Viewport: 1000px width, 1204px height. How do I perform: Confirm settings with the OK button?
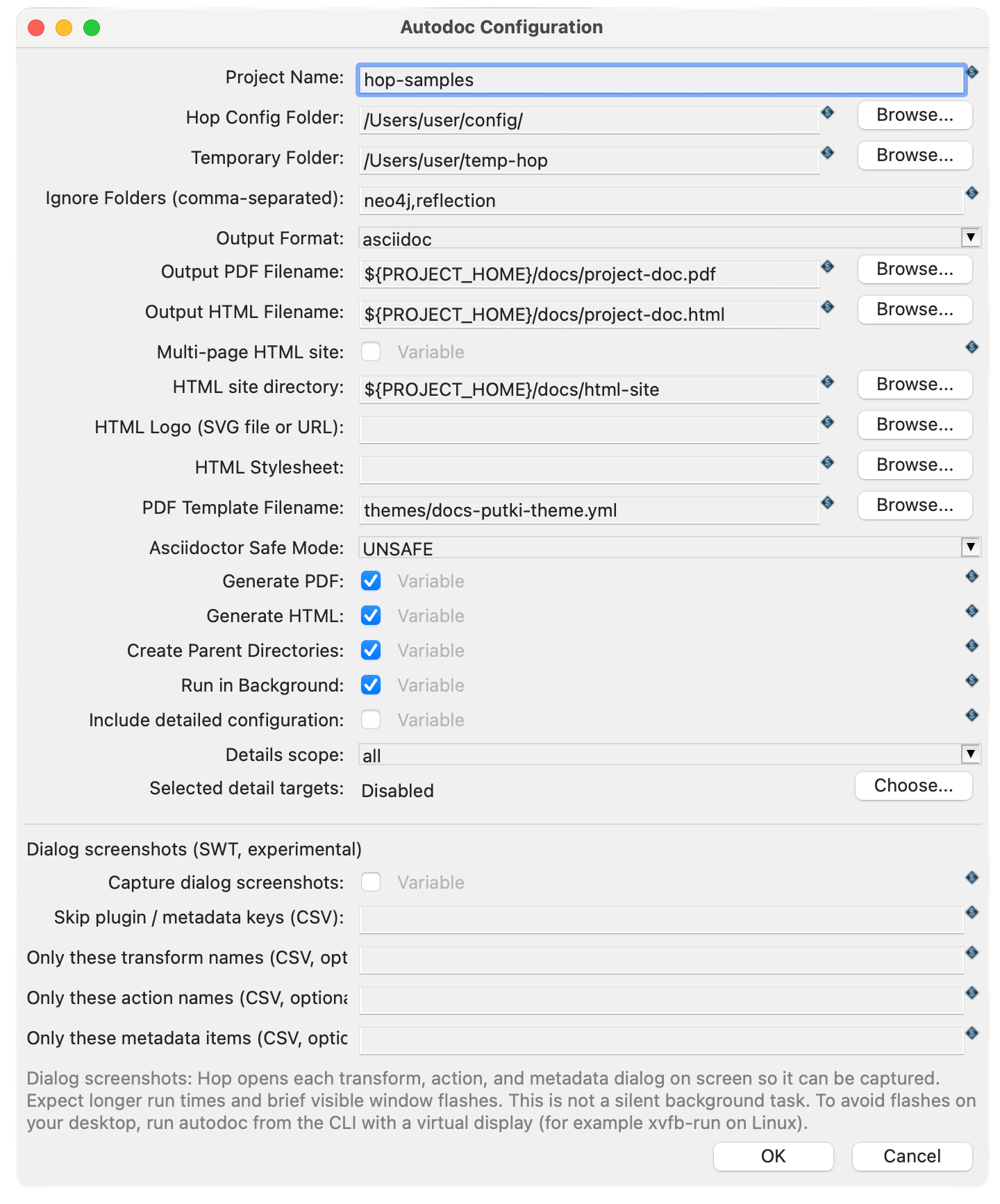click(x=773, y=1156)
